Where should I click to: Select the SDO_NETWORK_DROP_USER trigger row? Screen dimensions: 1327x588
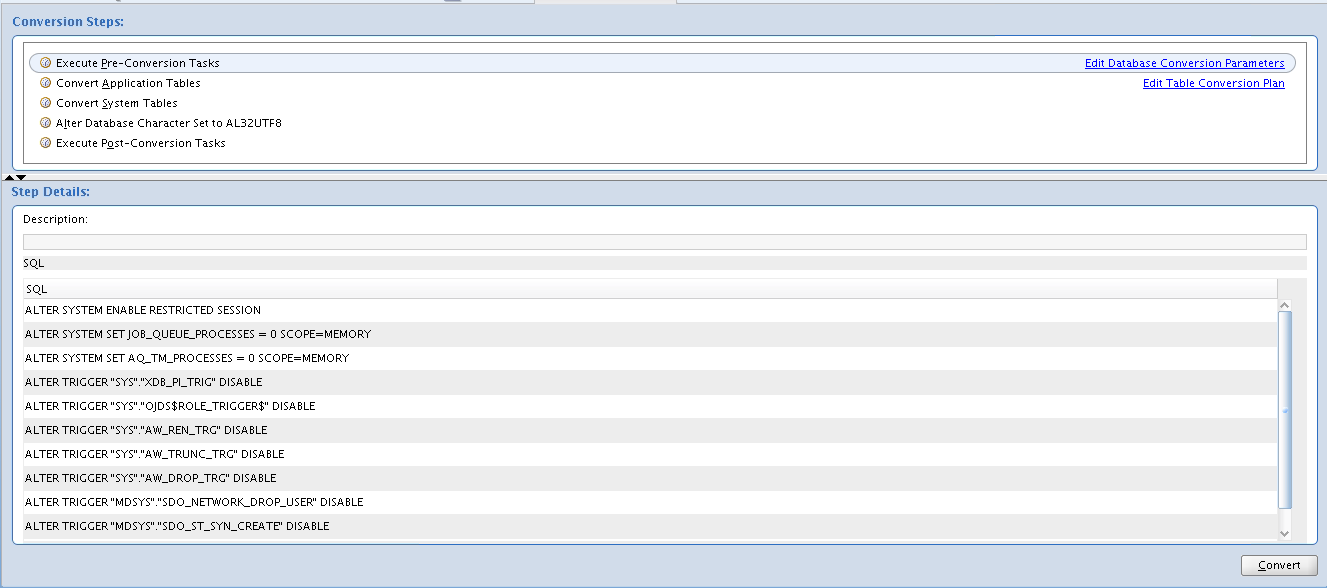pos(194,502)
